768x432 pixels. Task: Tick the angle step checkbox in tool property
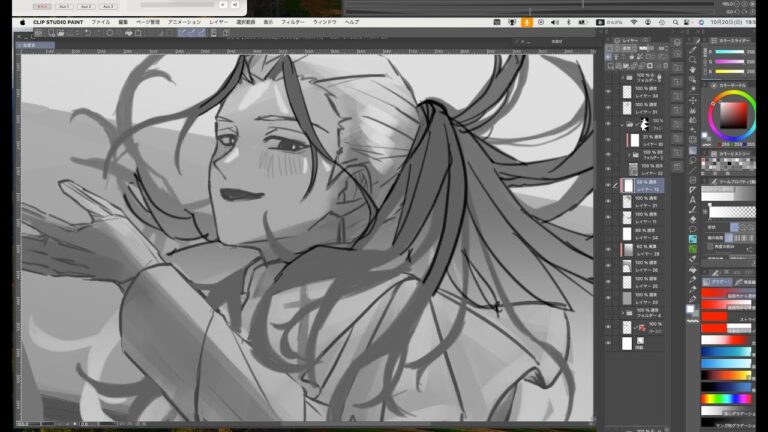pyautogui.click(x=709, y=246)
